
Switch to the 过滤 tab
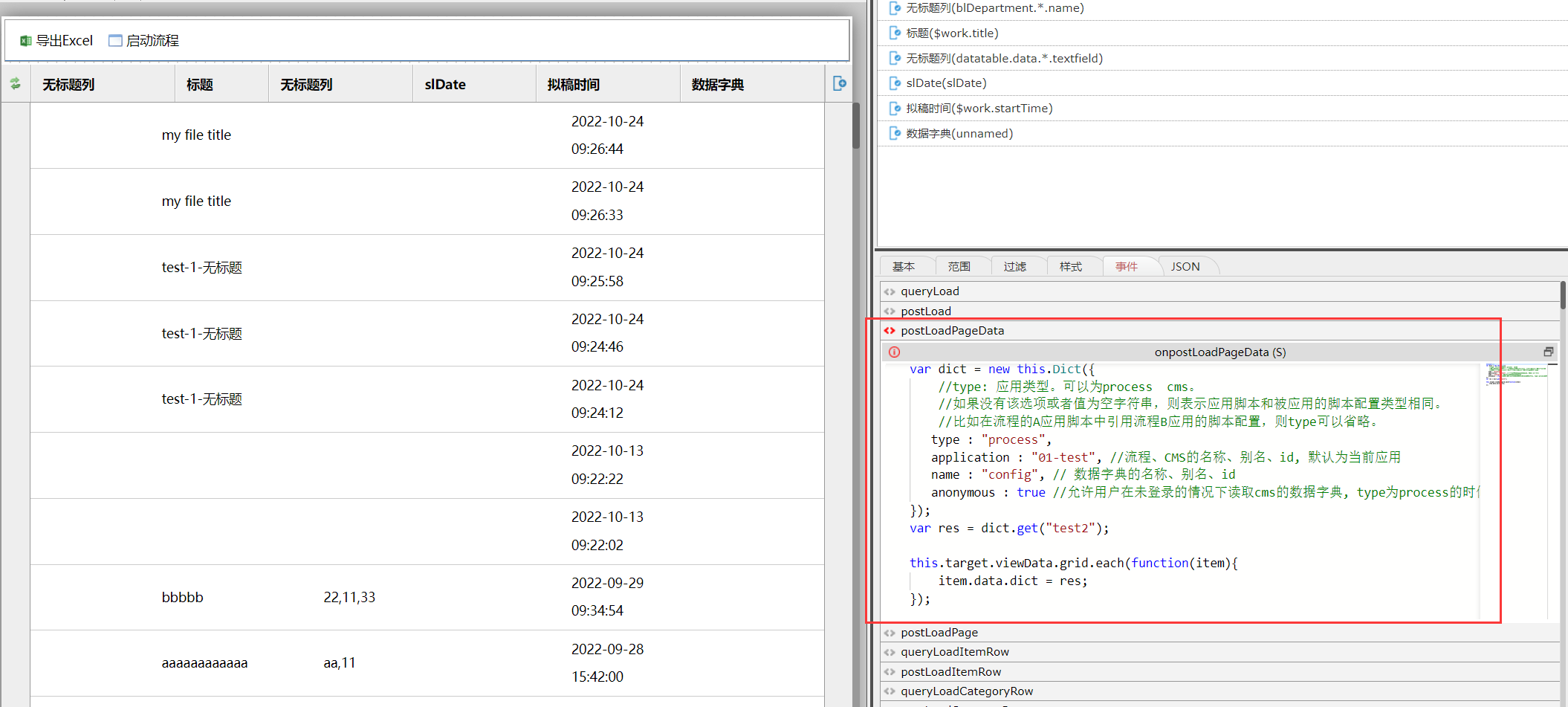(1014, 267)
